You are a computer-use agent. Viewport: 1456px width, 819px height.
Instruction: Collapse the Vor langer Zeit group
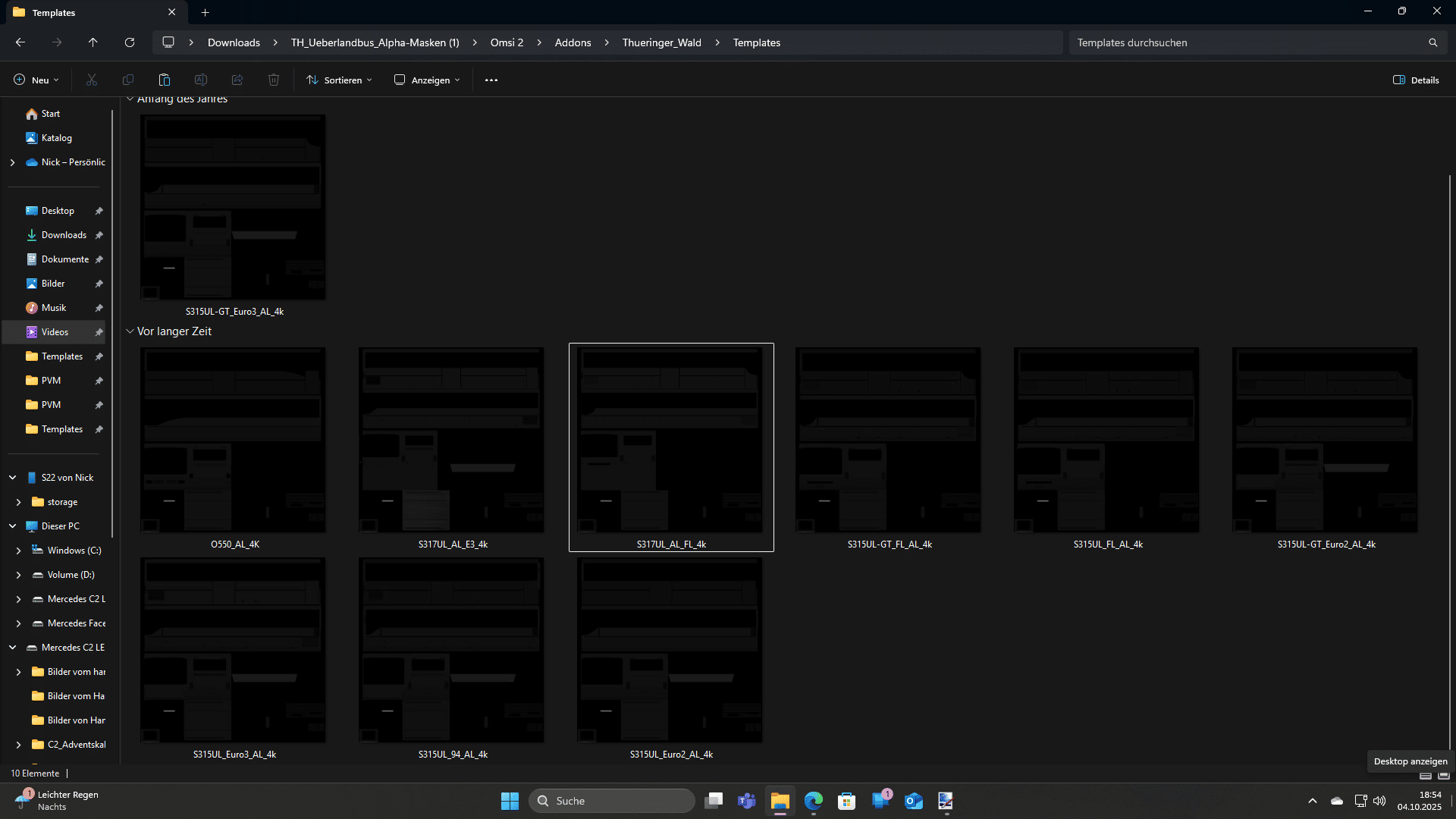(x=130, y=331)
